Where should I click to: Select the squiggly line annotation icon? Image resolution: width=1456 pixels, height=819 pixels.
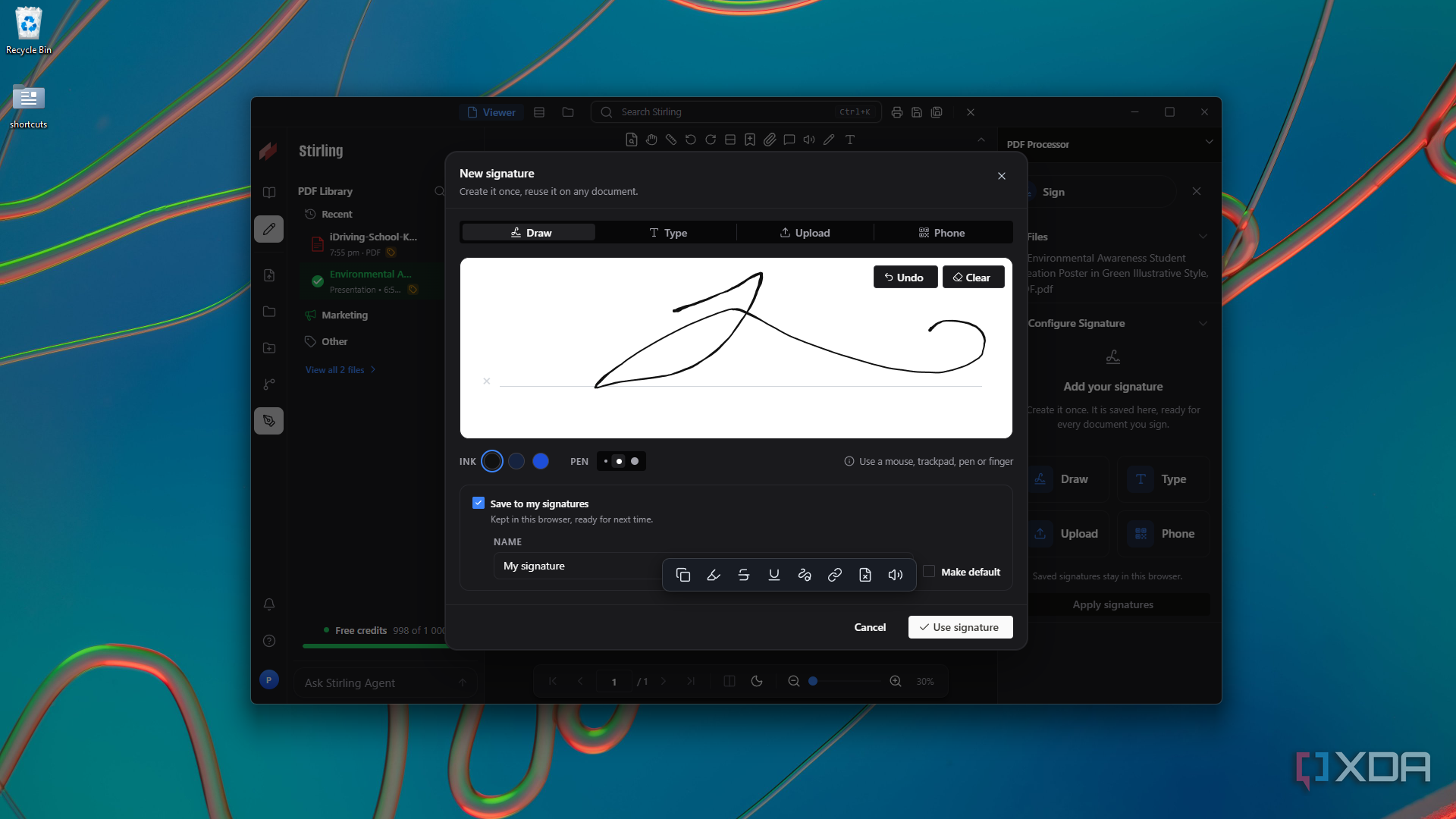point(805,575)
